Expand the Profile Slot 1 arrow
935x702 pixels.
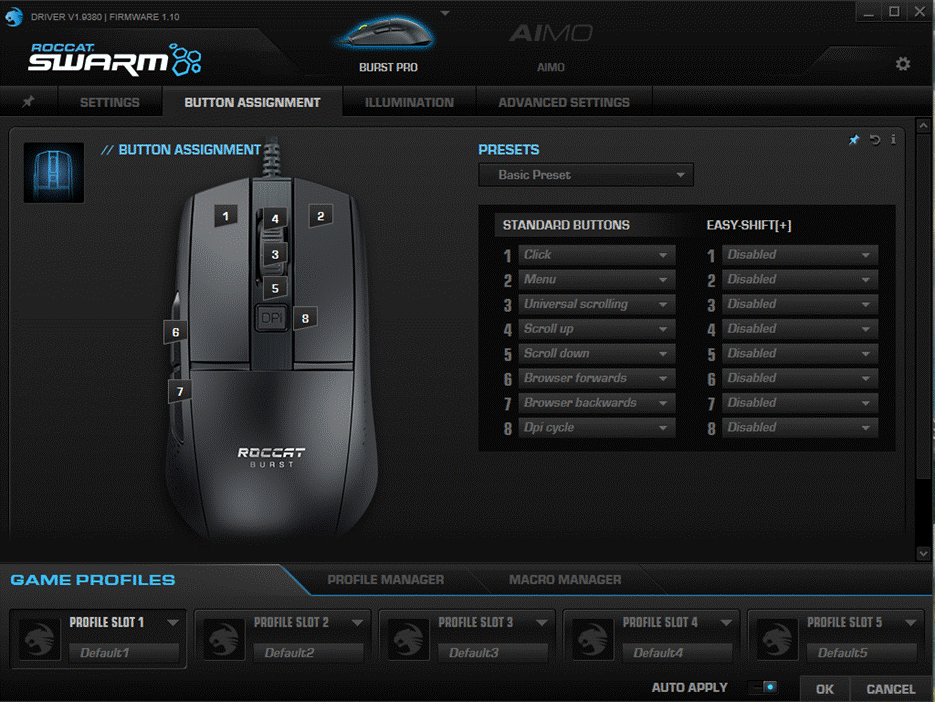tap(173, 623)
